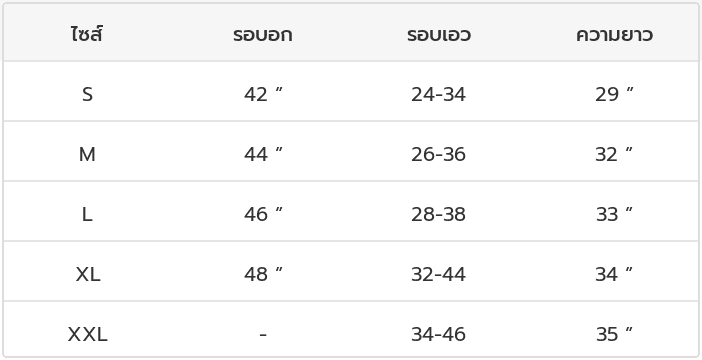The width and height of the screenshot is (702, 360).
Task: Click the รอบเอว column header
Action: tap(439, 35)
